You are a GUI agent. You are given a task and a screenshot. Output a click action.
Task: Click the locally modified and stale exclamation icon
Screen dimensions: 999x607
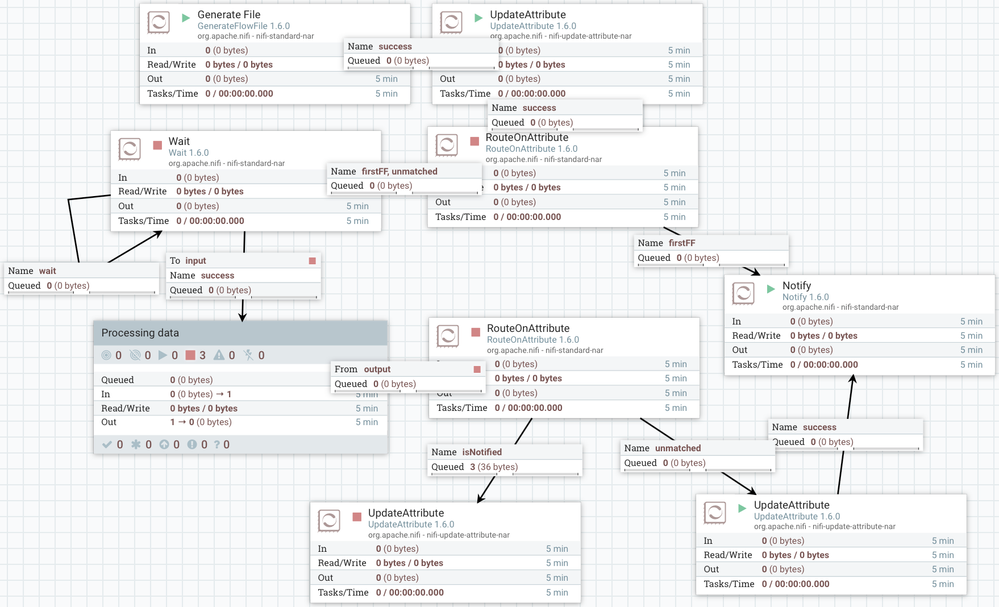click(x=192, y=445)
